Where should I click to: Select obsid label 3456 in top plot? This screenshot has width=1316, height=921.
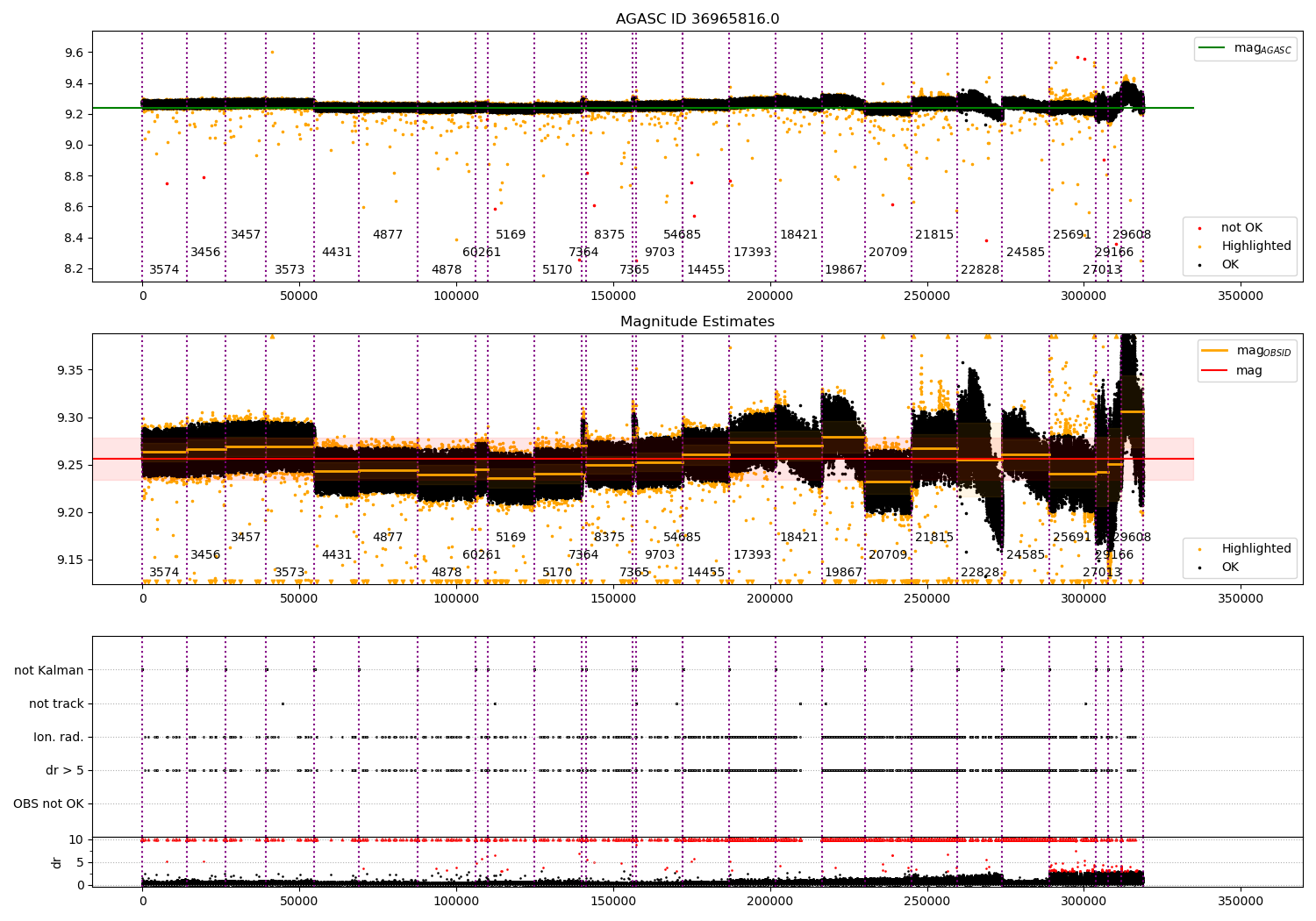(205, 253)
